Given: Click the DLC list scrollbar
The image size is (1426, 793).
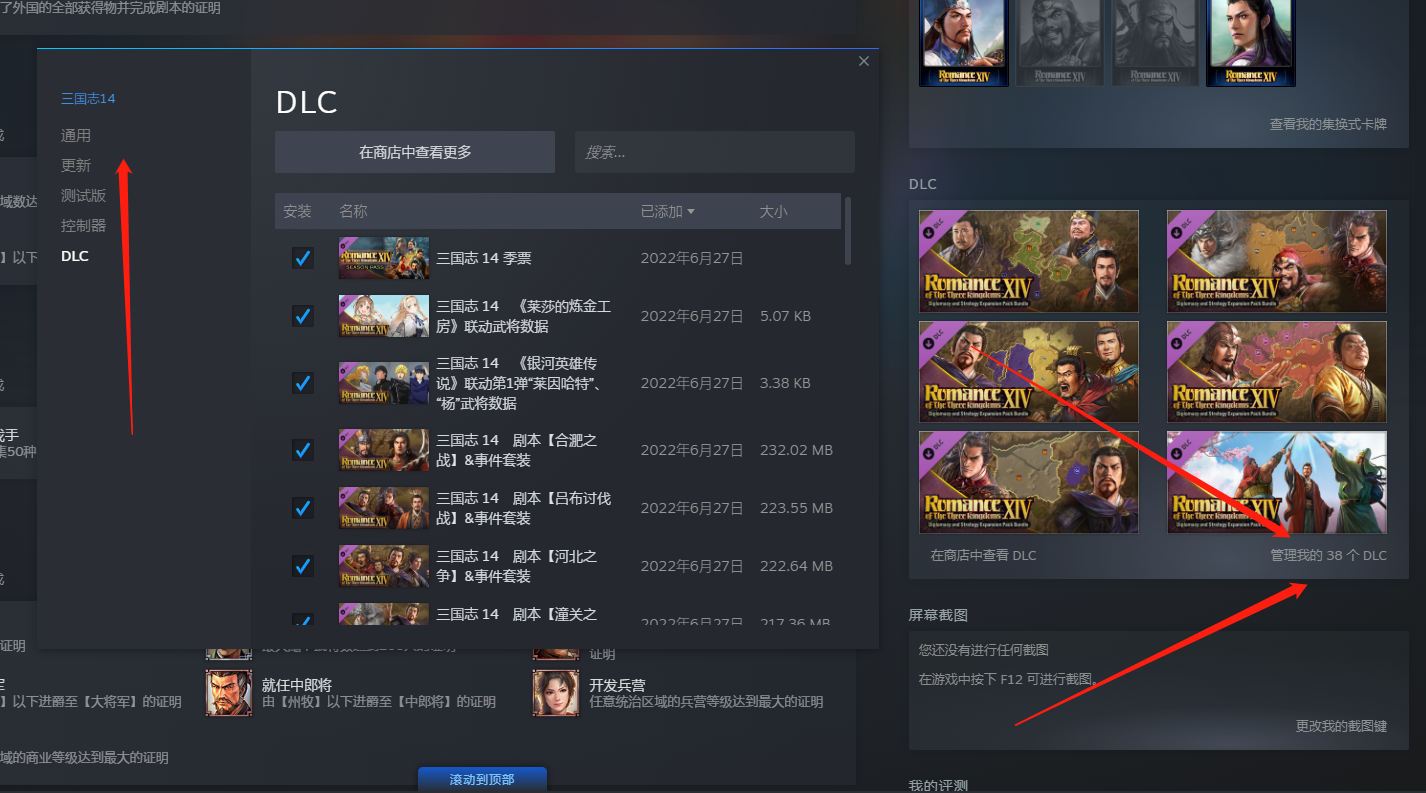Looking at the screenshot, I should pyautogui.click(x=848, y=231).
